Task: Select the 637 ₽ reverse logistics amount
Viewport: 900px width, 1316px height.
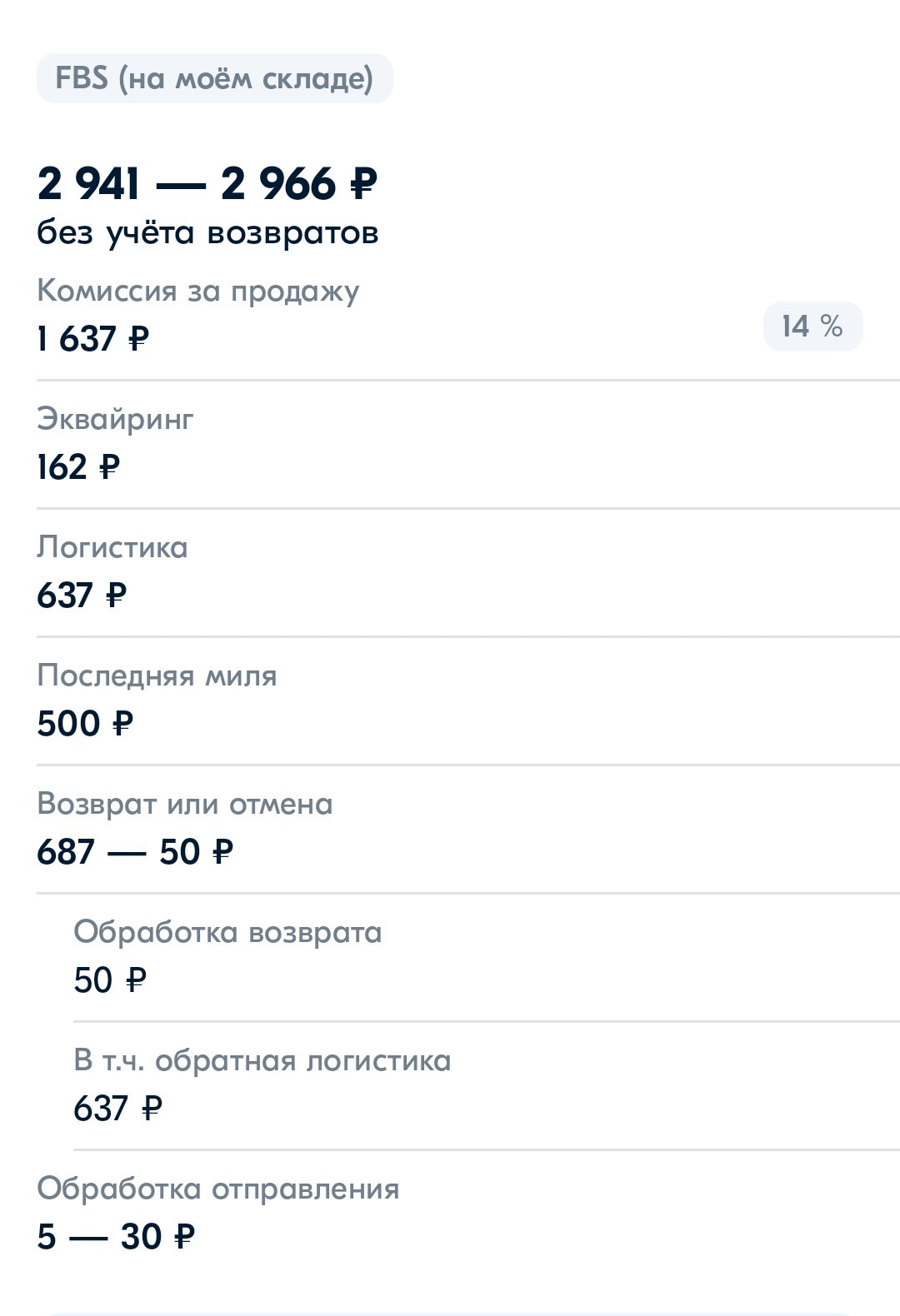Action: tap(118, 1109)
